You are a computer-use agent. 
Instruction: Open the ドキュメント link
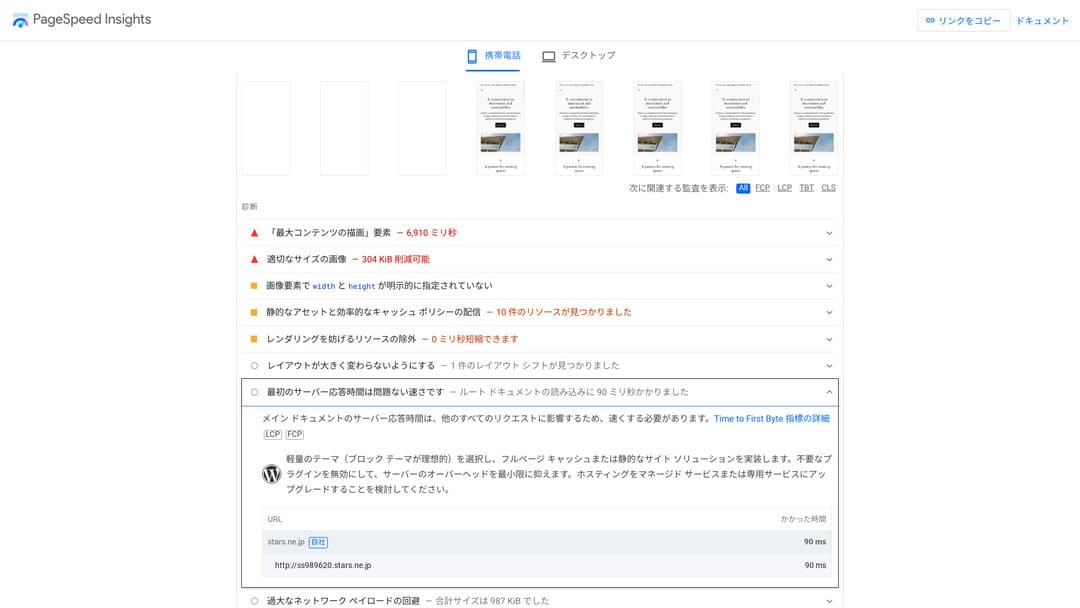click(x=1042, y=21)
